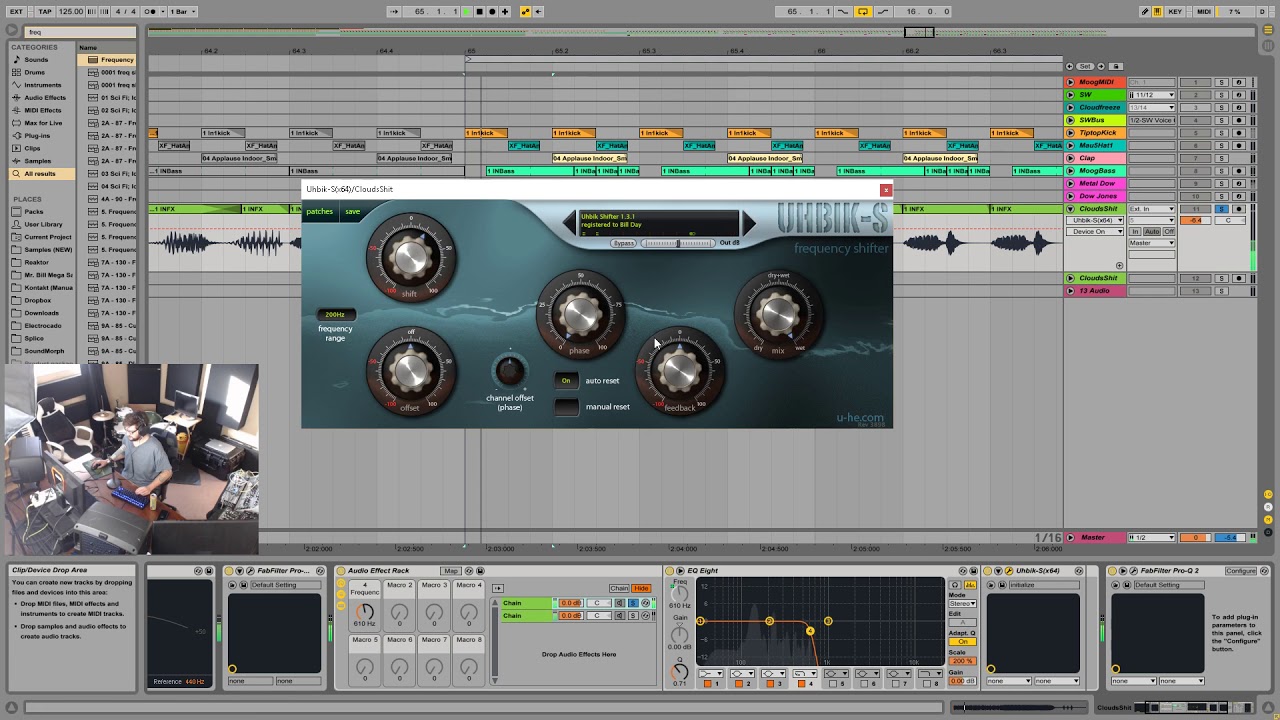
Task: Click the manual reset button in Uhbik-S
Action: click(566, 407)
